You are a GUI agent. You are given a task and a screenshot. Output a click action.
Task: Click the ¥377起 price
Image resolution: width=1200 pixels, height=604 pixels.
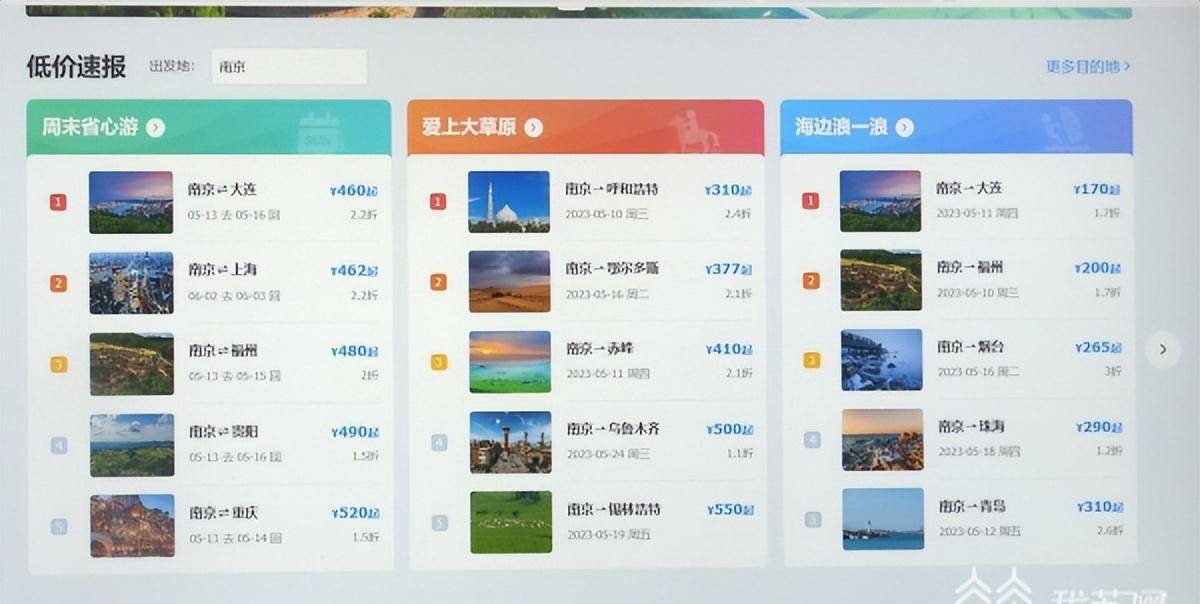(729, 269)
